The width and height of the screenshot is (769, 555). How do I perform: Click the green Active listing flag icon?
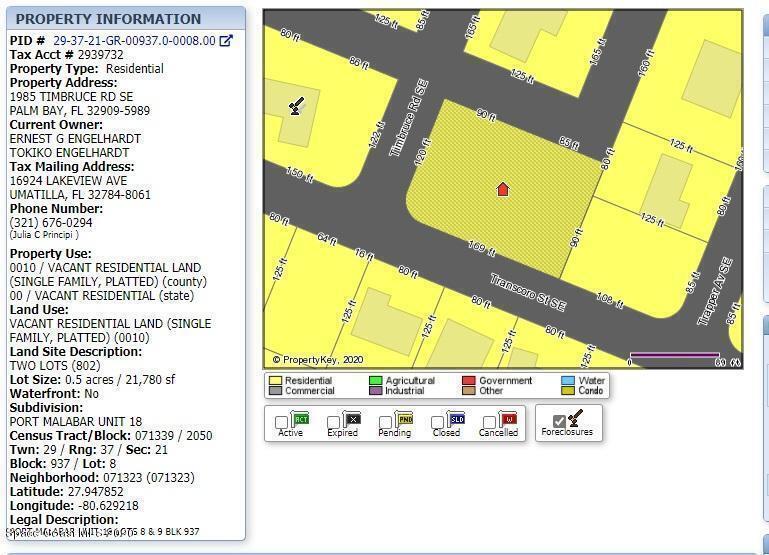click(x=300, y=419)
